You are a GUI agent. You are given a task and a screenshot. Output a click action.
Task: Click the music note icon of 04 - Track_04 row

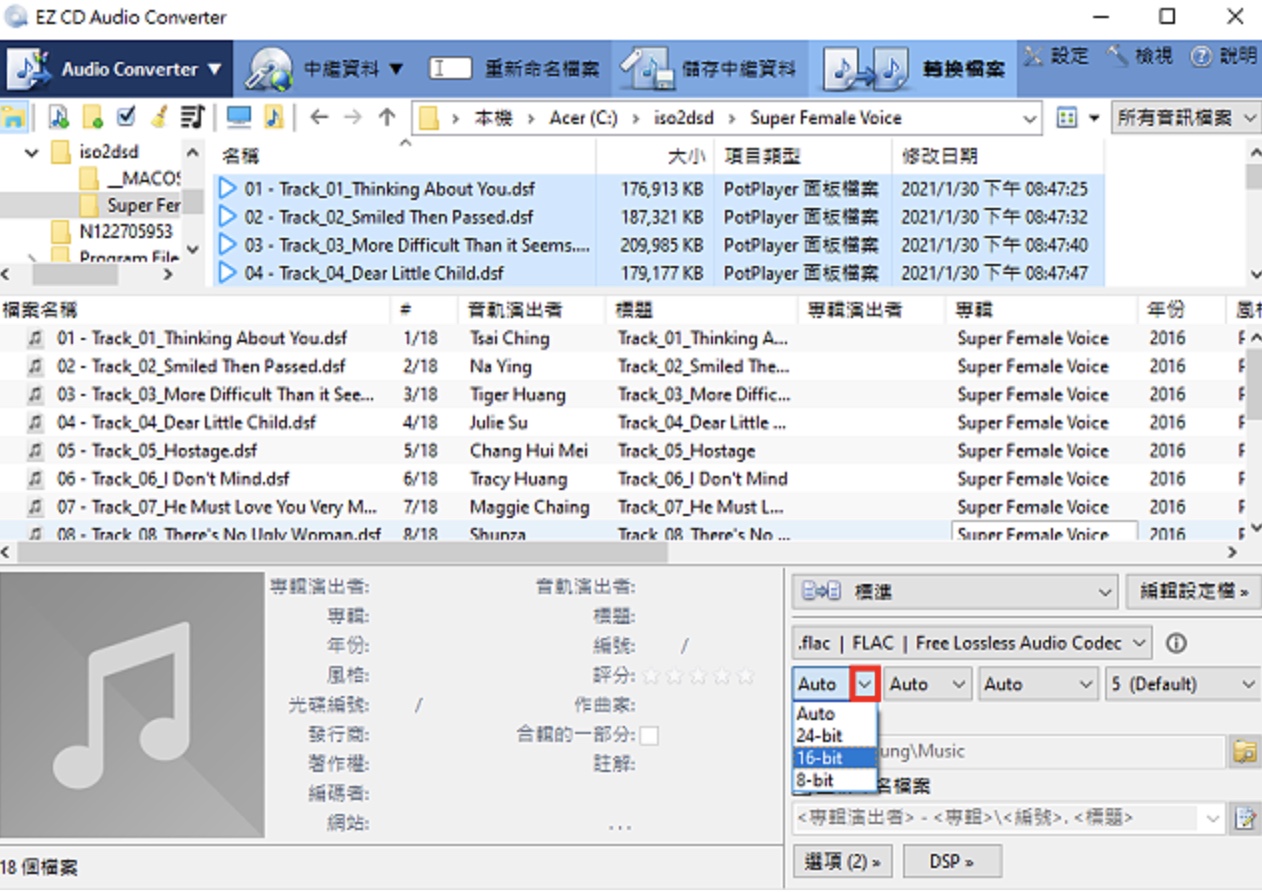[36, 423]
